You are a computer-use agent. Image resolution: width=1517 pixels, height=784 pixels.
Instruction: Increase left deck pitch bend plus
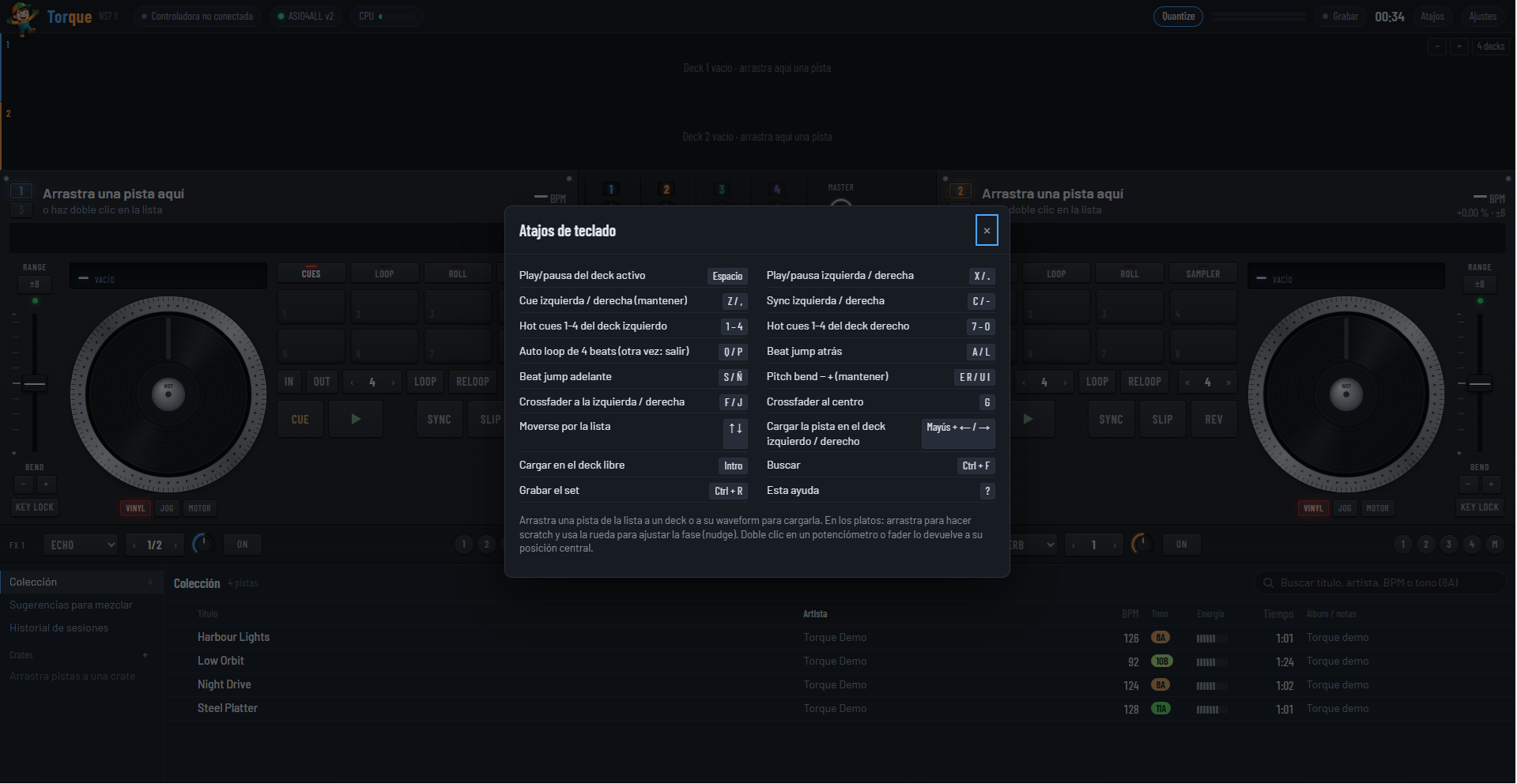pos(46,484)
